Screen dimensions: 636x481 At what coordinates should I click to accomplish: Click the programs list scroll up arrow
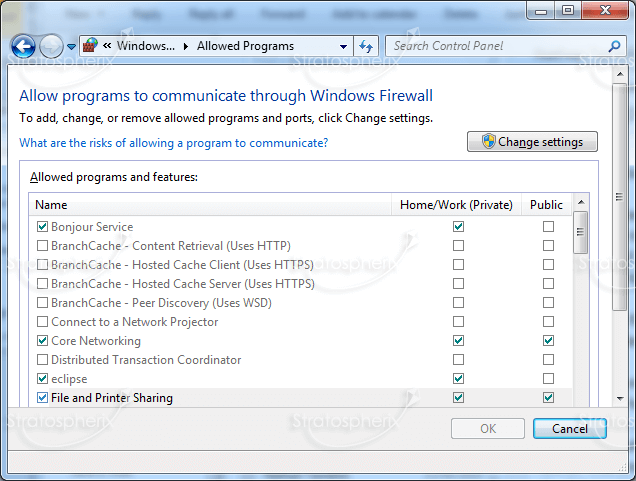coord(581,202)
